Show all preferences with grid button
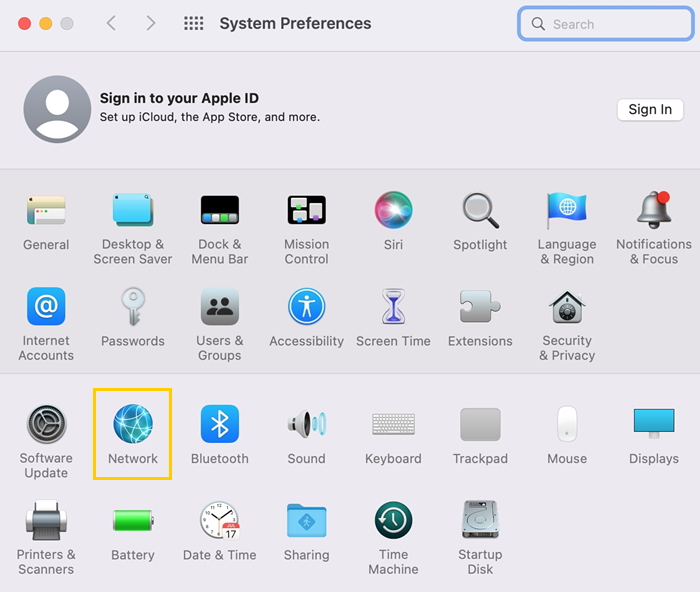Image resolution: width=700 pixels, height=592 pixels. (194, 23)
